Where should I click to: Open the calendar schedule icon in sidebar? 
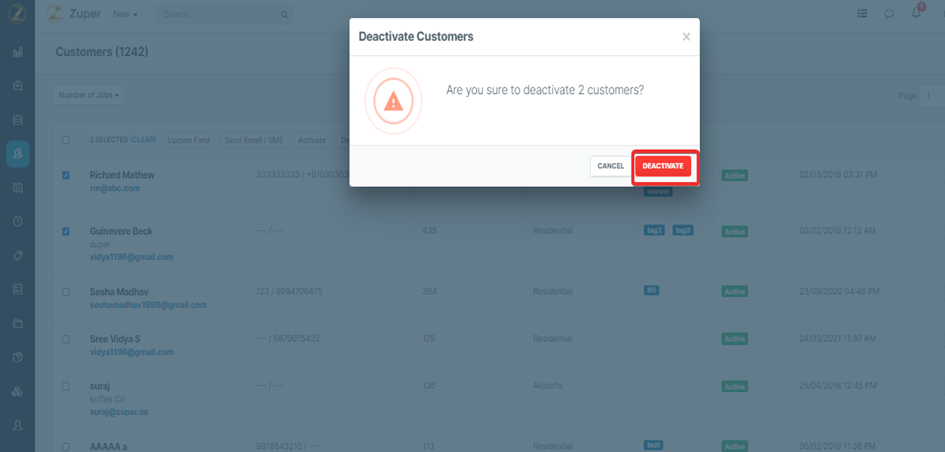tap(17, 120)
